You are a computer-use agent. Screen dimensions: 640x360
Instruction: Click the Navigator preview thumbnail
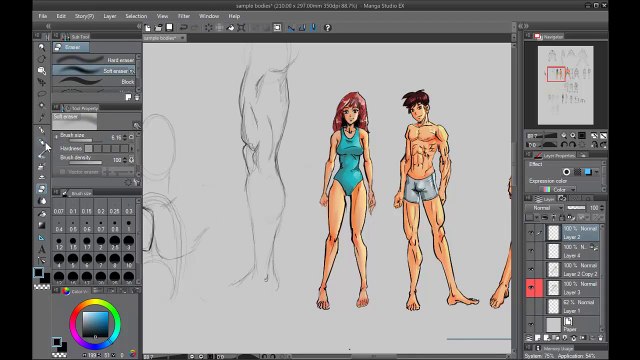[565, 85]
